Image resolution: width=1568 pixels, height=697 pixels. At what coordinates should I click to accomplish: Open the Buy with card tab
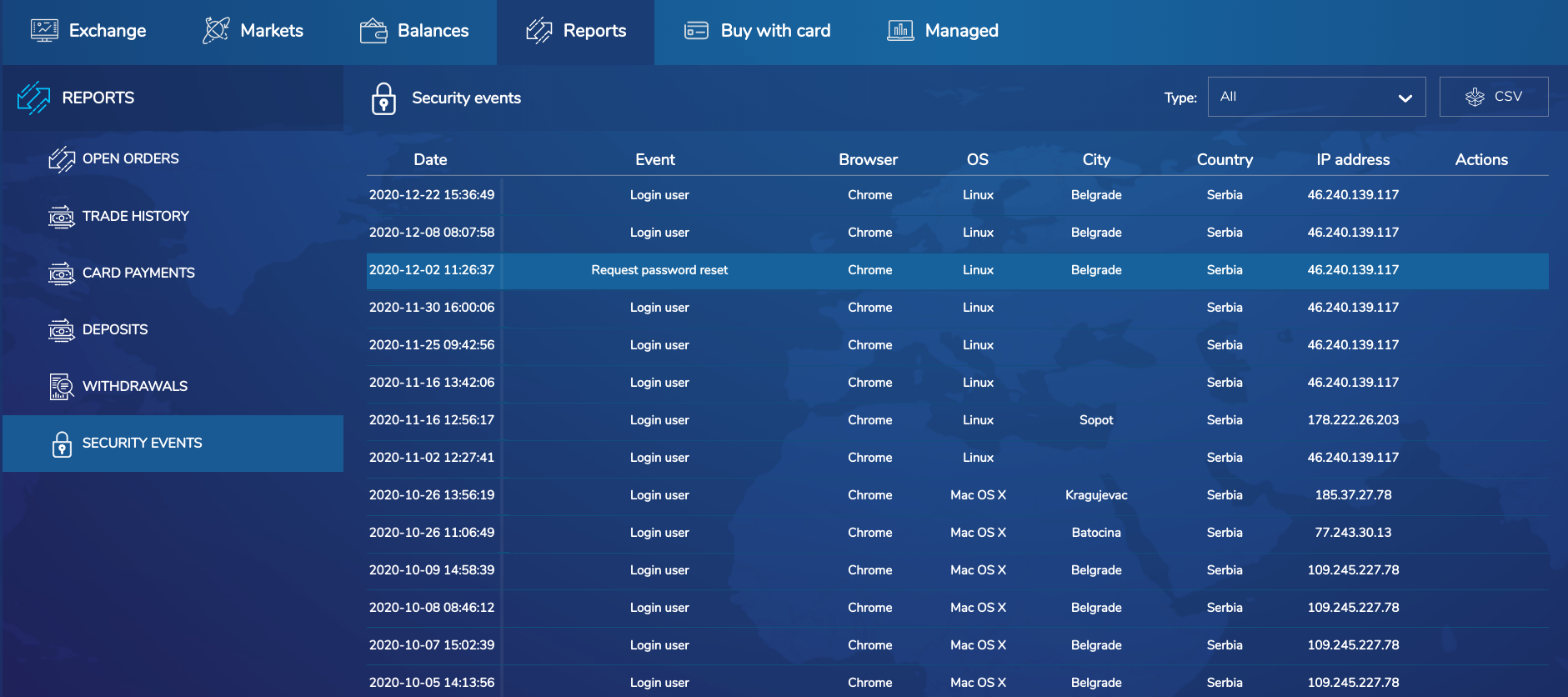[x=757, y=31]
